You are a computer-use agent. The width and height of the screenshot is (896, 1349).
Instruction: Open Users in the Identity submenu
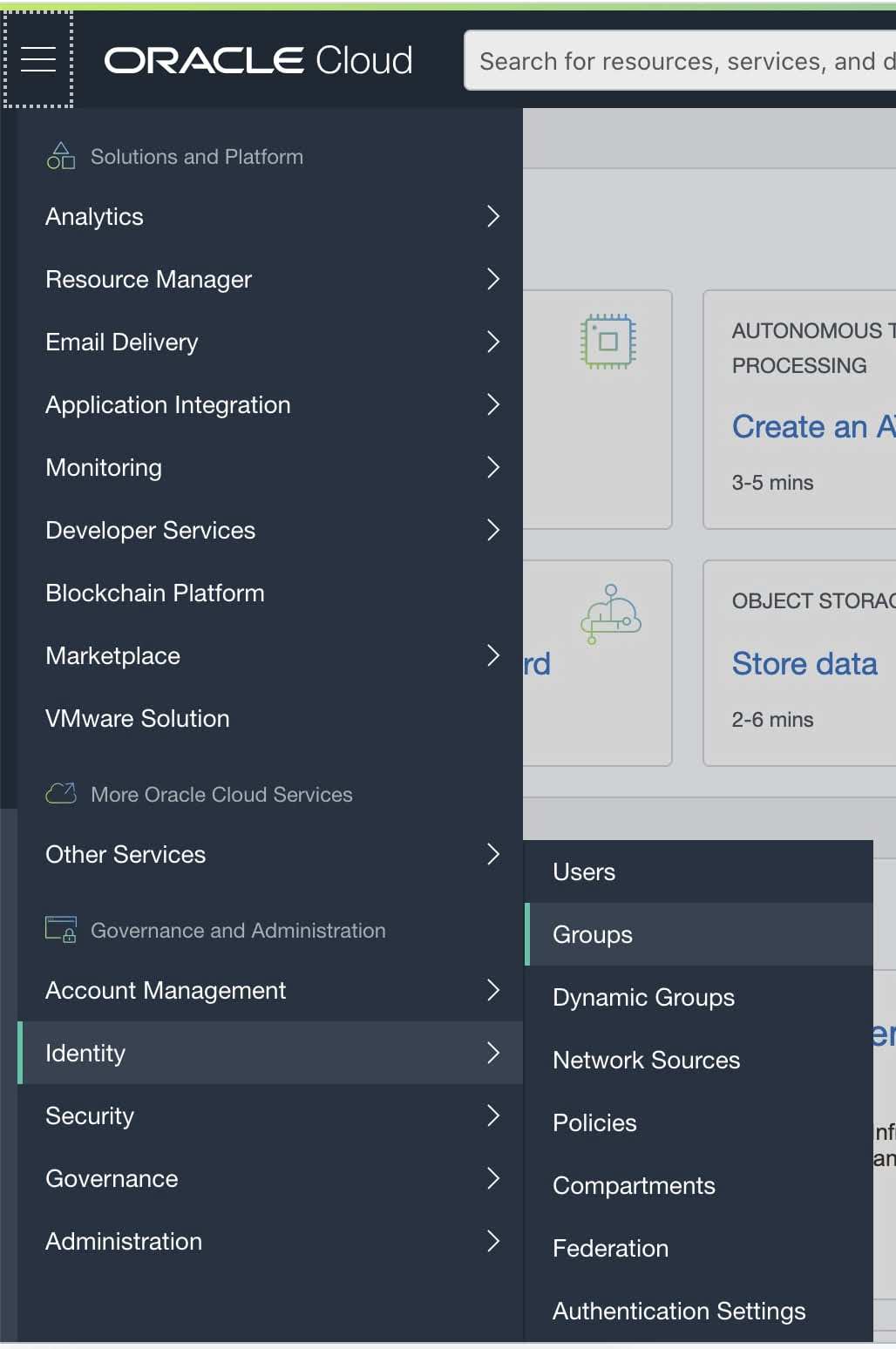[699, 871]
